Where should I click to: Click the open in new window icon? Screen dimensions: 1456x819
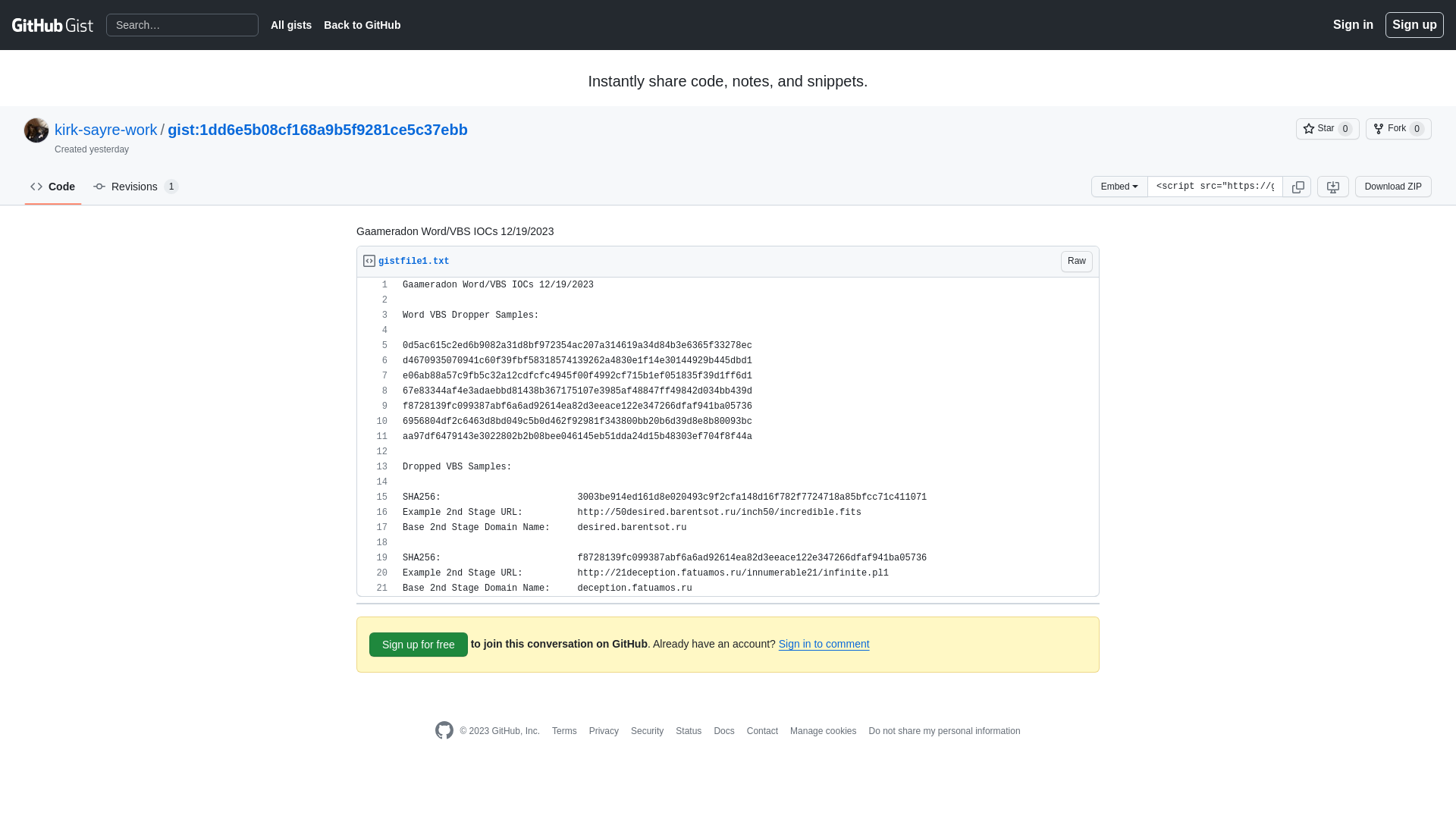pos(1333,186)
